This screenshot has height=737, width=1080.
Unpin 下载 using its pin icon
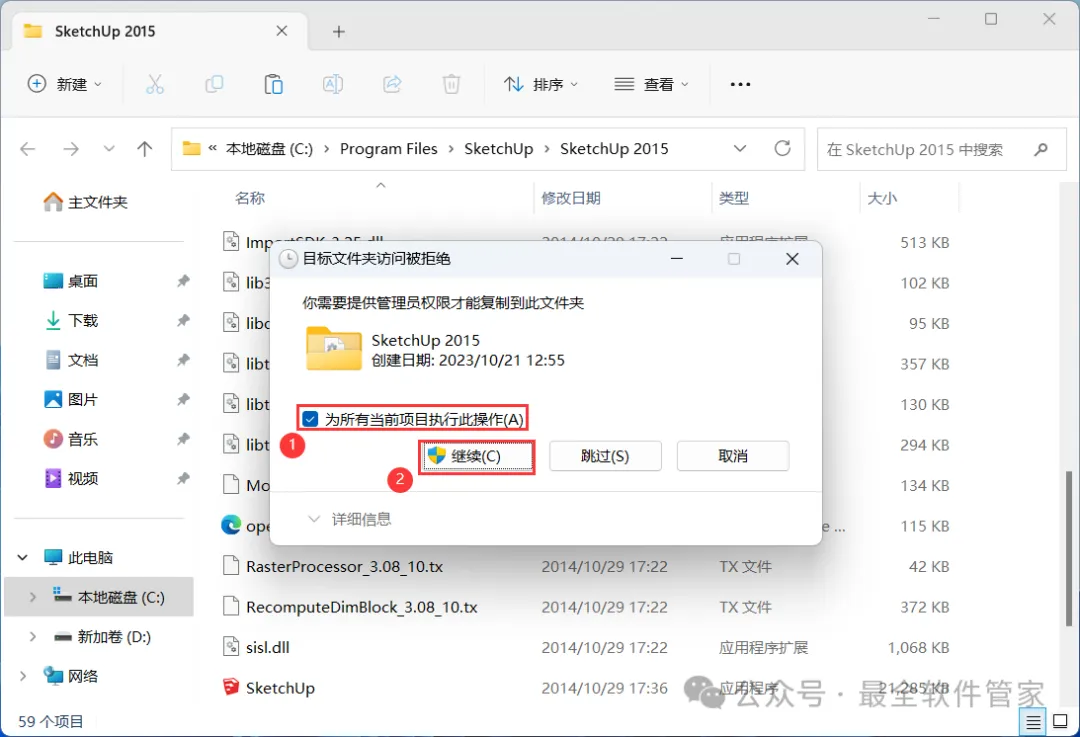pos(183,320)
